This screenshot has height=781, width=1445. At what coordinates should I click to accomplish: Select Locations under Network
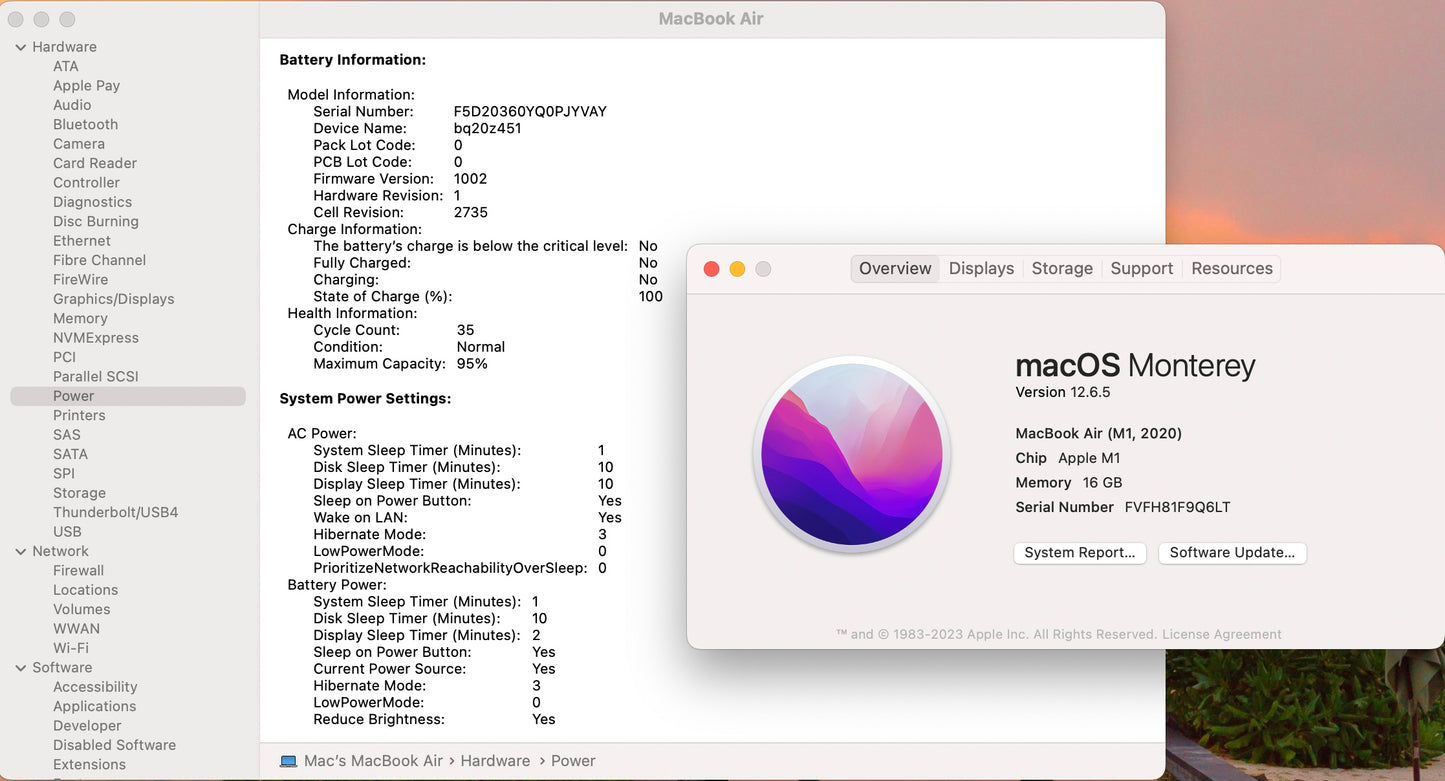pyautogui.click(x=85, y=590)
